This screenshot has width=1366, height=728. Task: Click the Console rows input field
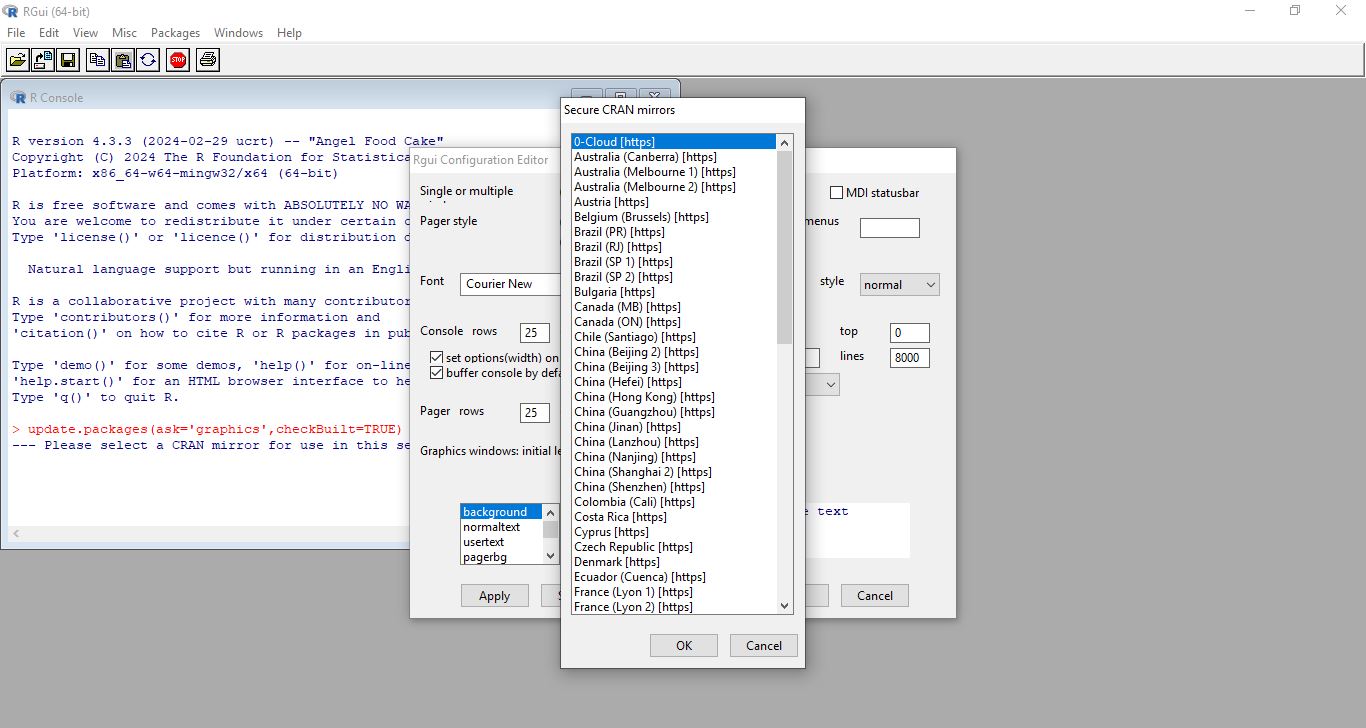[x=535, y=332]
